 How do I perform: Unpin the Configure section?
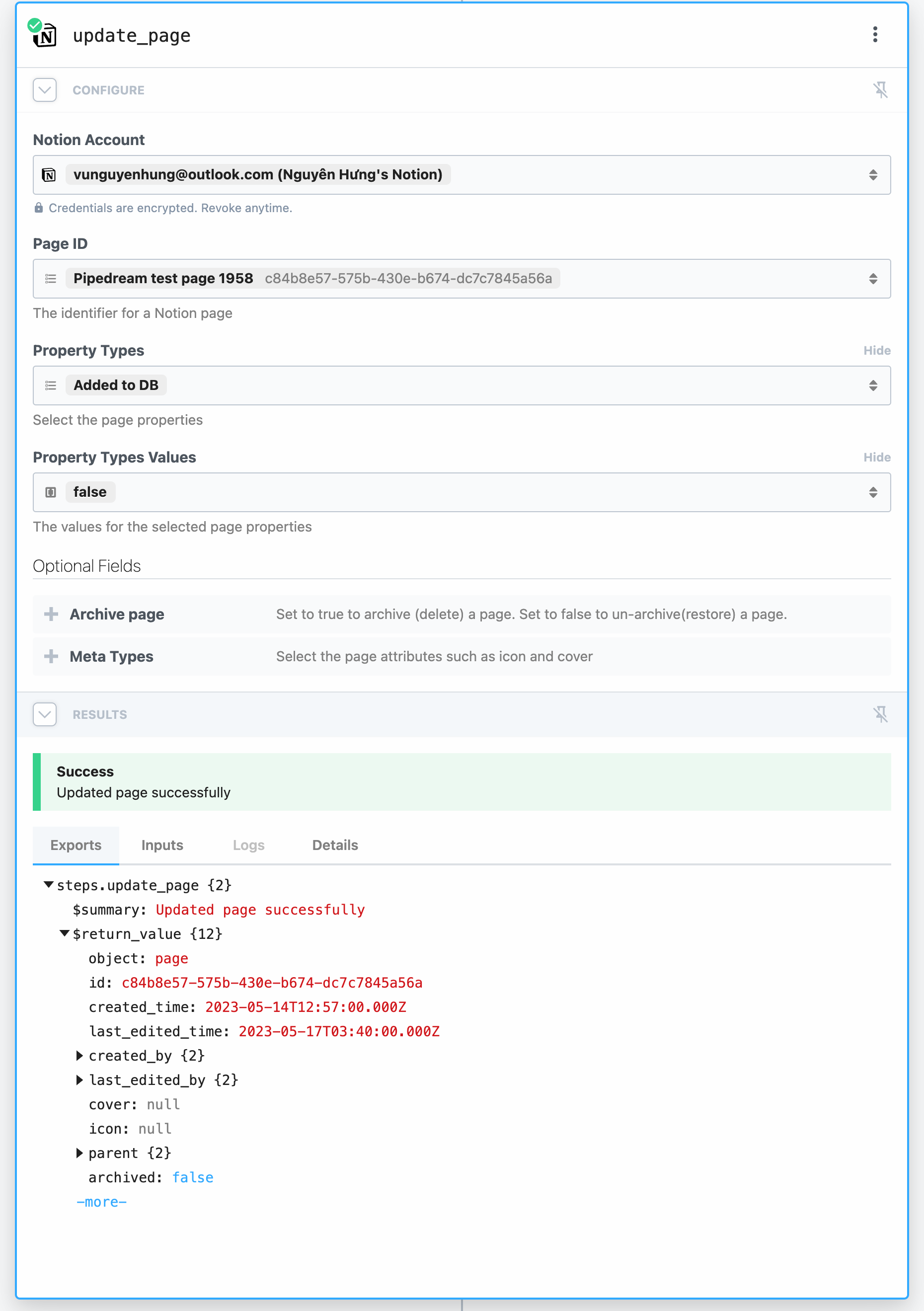[881, 89]
